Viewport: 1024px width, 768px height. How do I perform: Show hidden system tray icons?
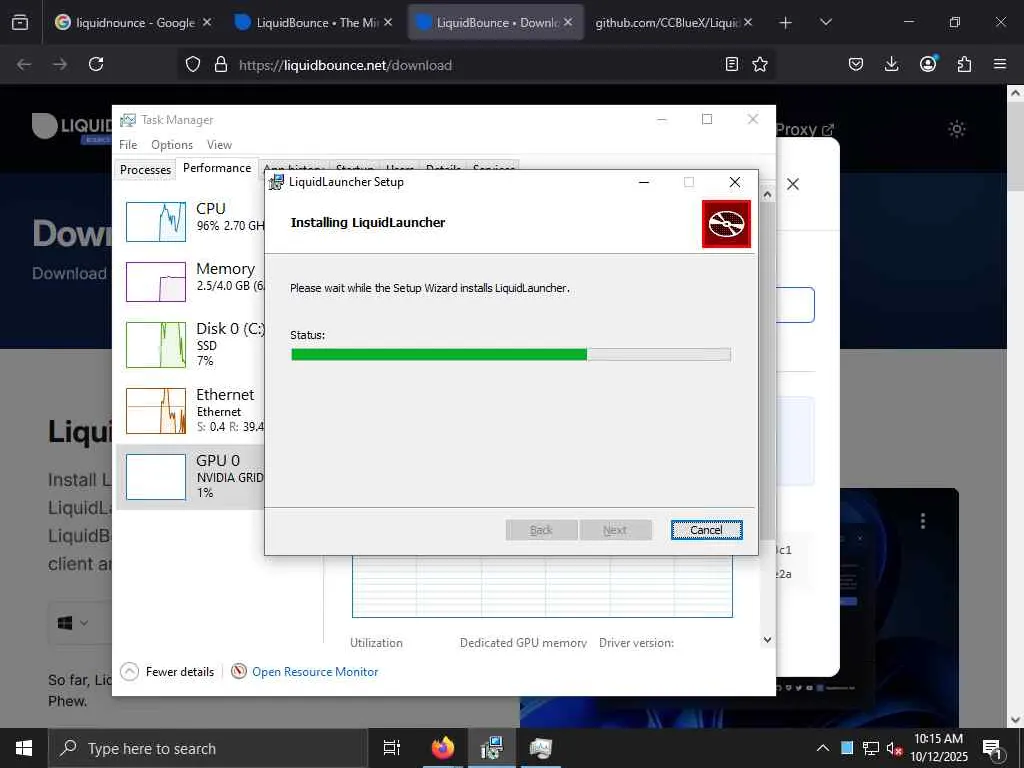point(823,748)
